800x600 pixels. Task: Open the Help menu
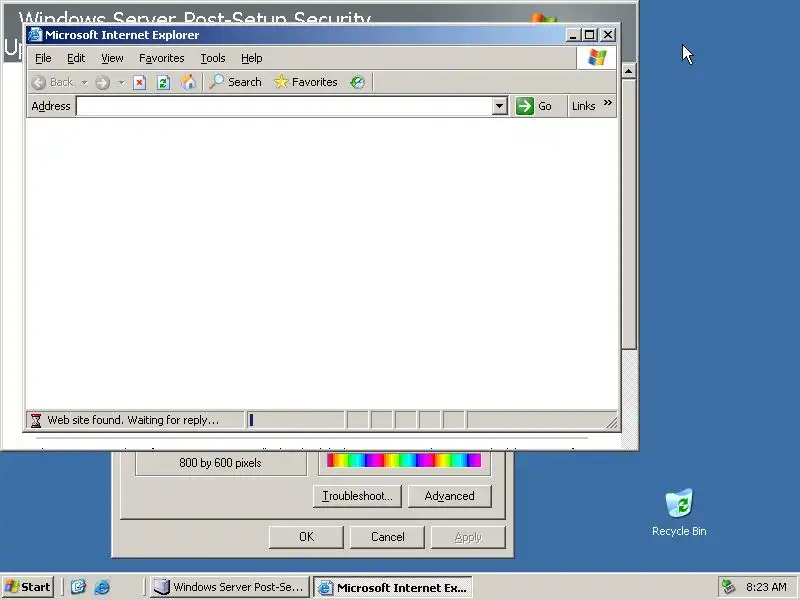tap(252, 58)
